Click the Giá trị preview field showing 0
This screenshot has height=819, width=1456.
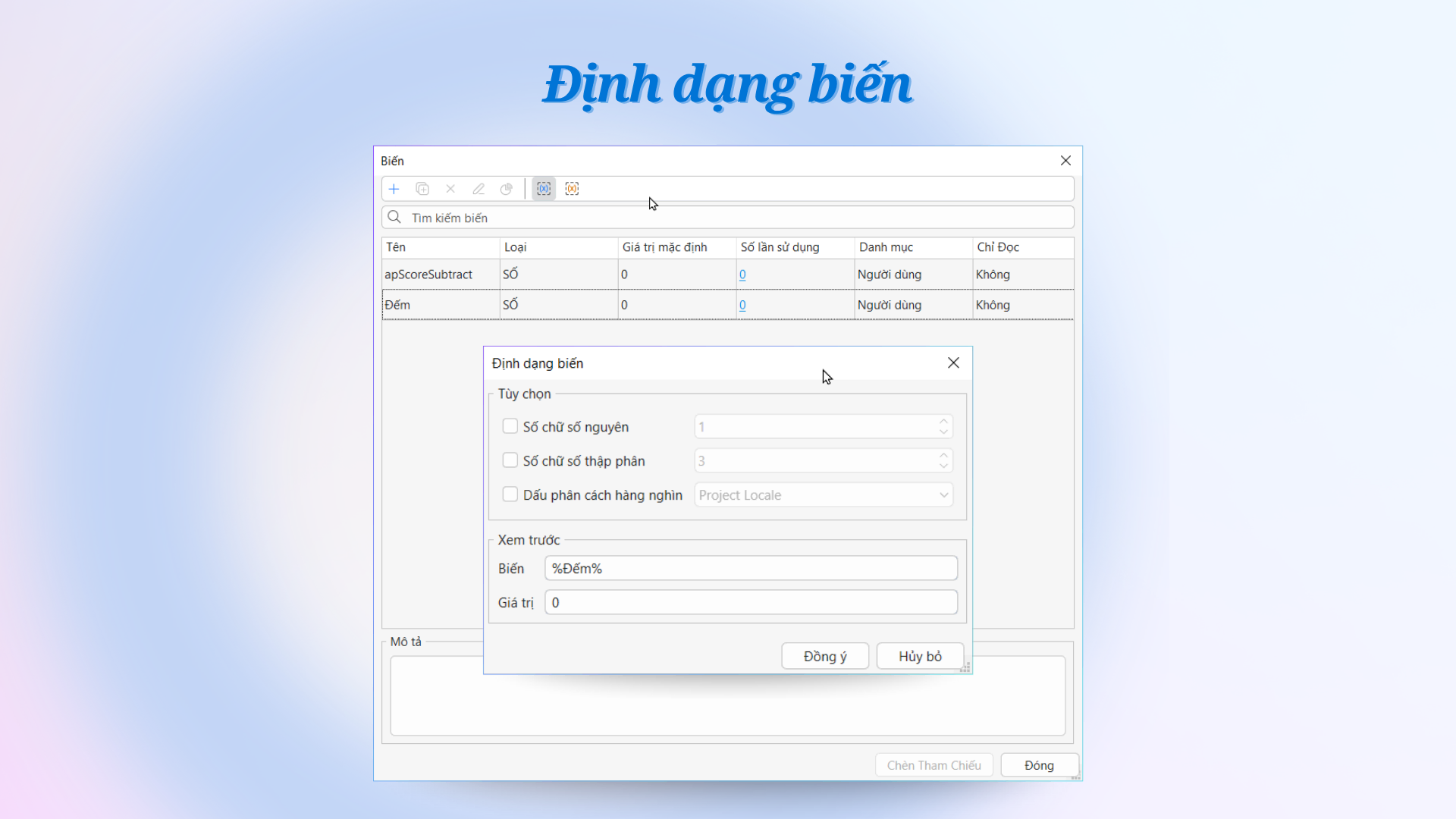[x=751, y=602]
